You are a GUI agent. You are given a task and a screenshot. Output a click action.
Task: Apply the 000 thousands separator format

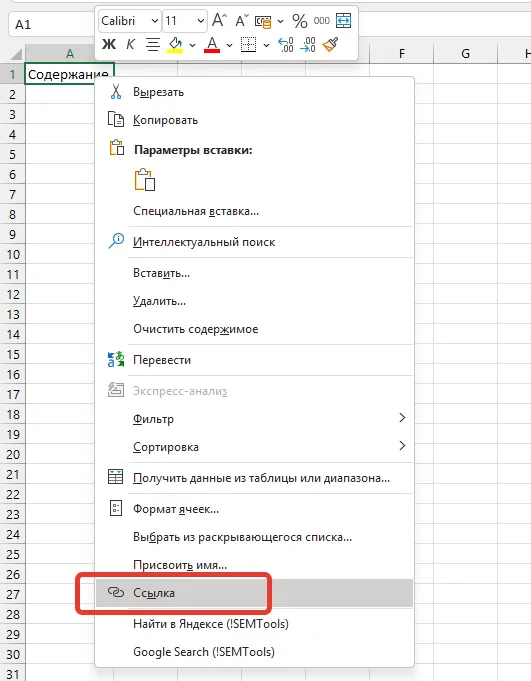(321, 20)
